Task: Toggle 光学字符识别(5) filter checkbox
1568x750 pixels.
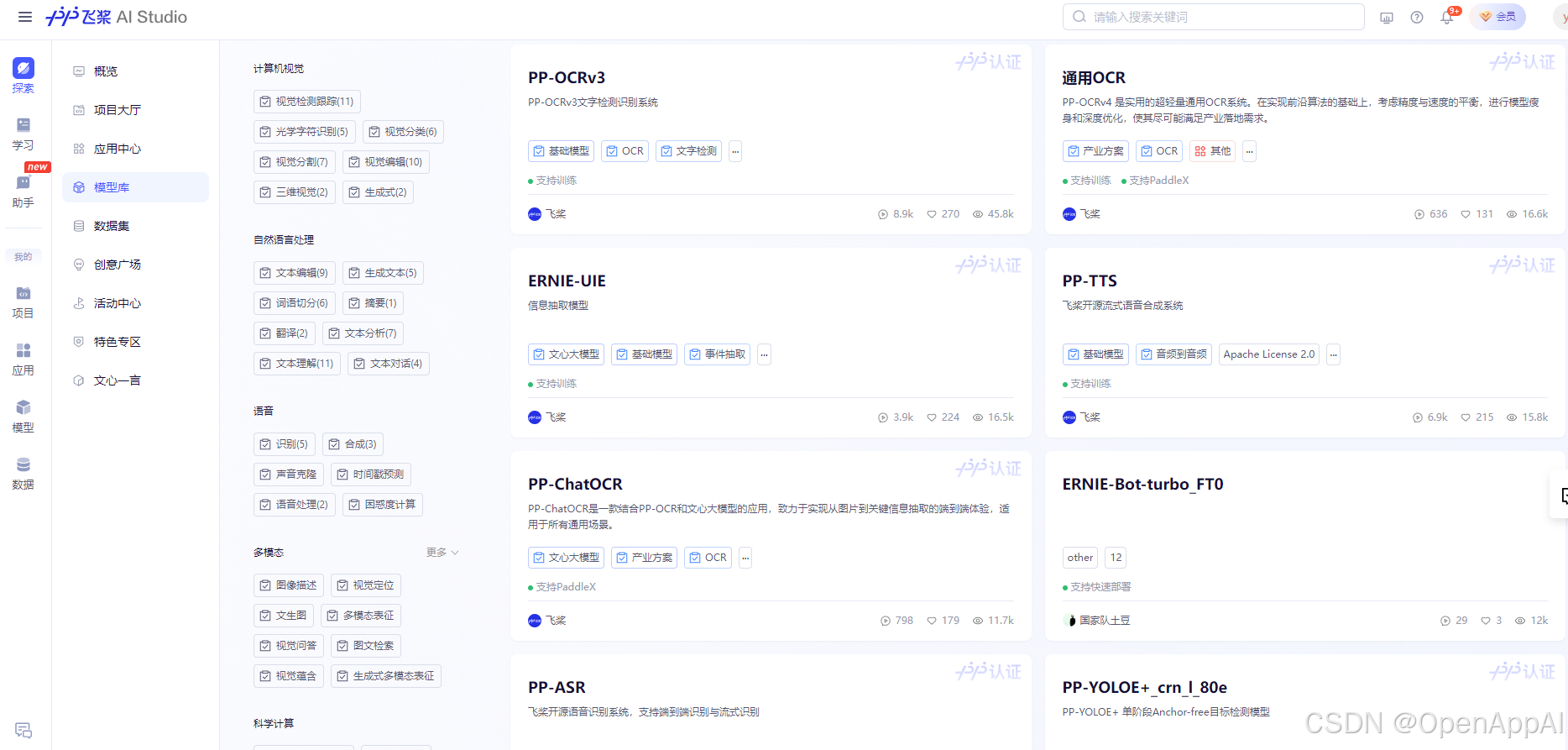Action: point(305,132)
